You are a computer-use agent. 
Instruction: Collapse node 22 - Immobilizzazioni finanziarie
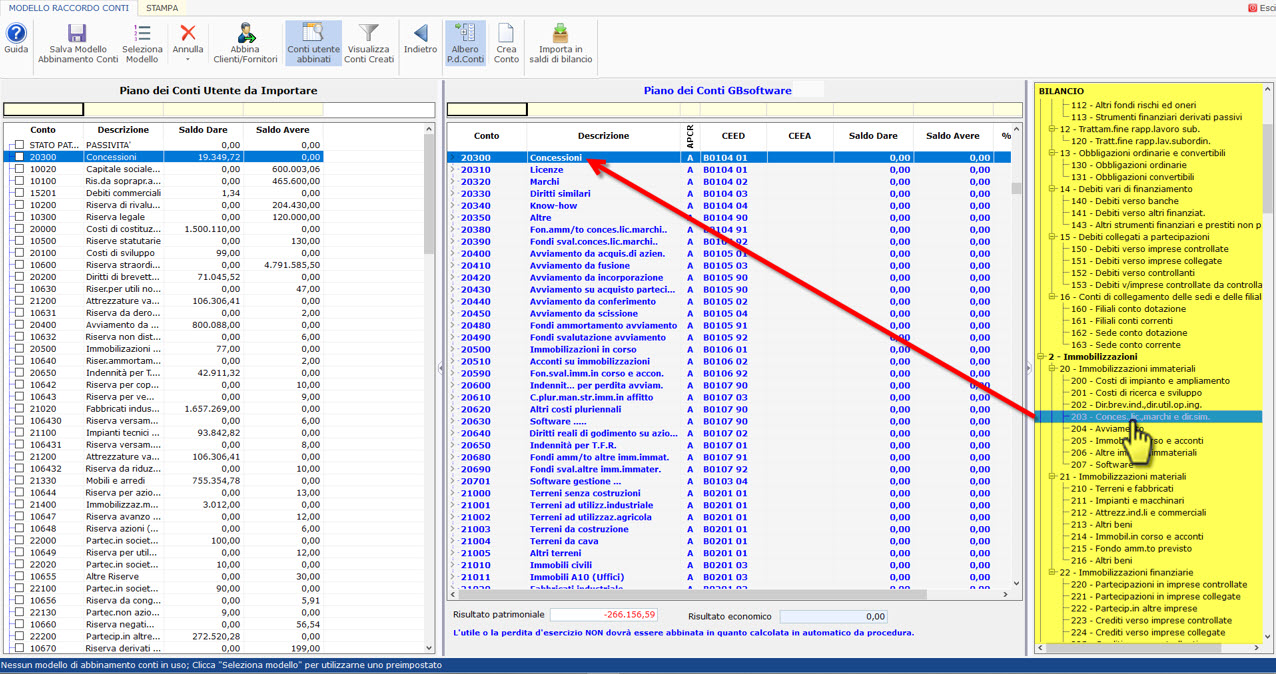(x=1052, y=573)
